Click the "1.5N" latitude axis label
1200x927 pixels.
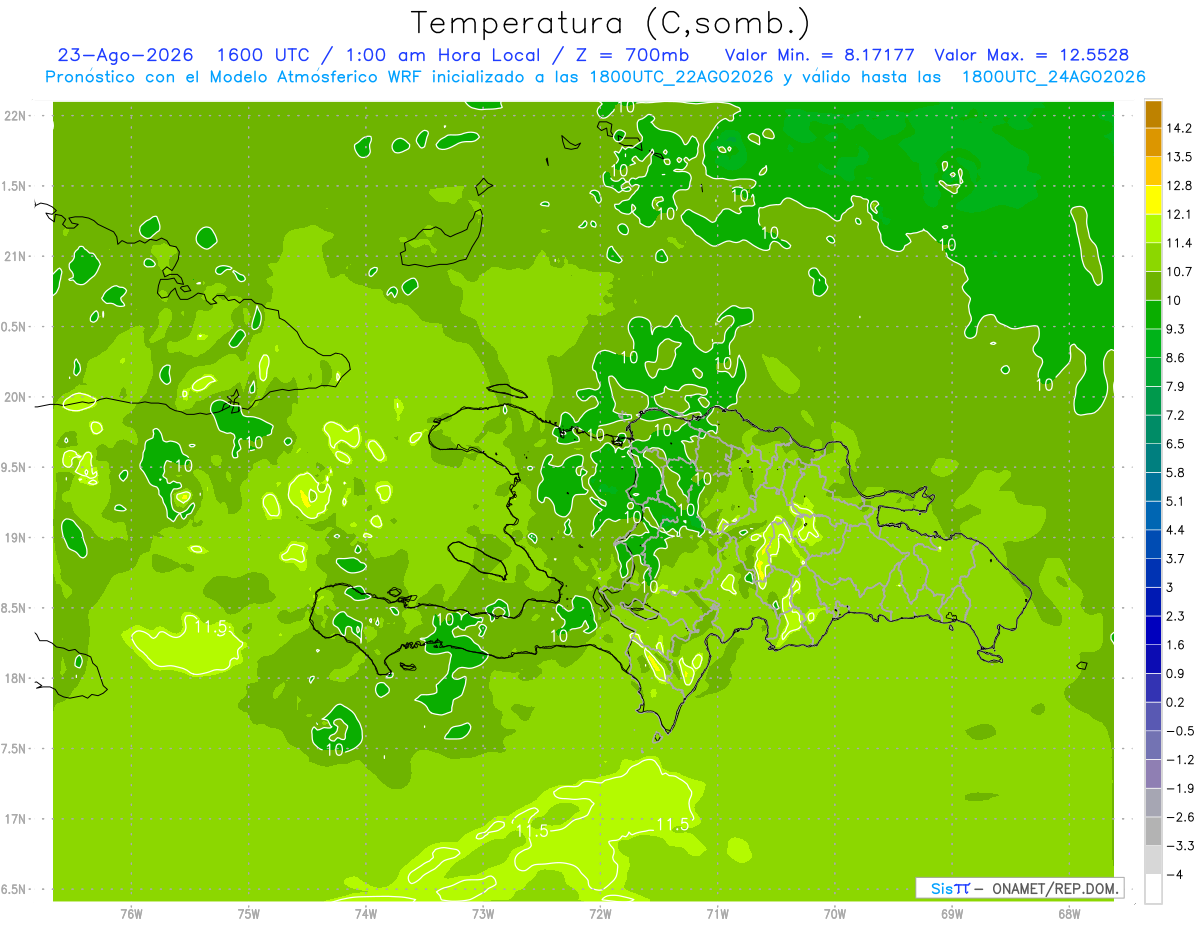(14, 186)
